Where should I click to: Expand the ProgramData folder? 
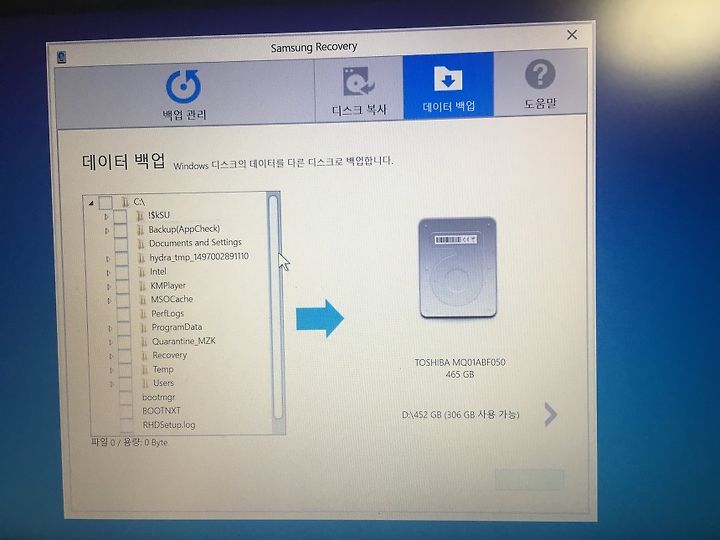point(110,329)
